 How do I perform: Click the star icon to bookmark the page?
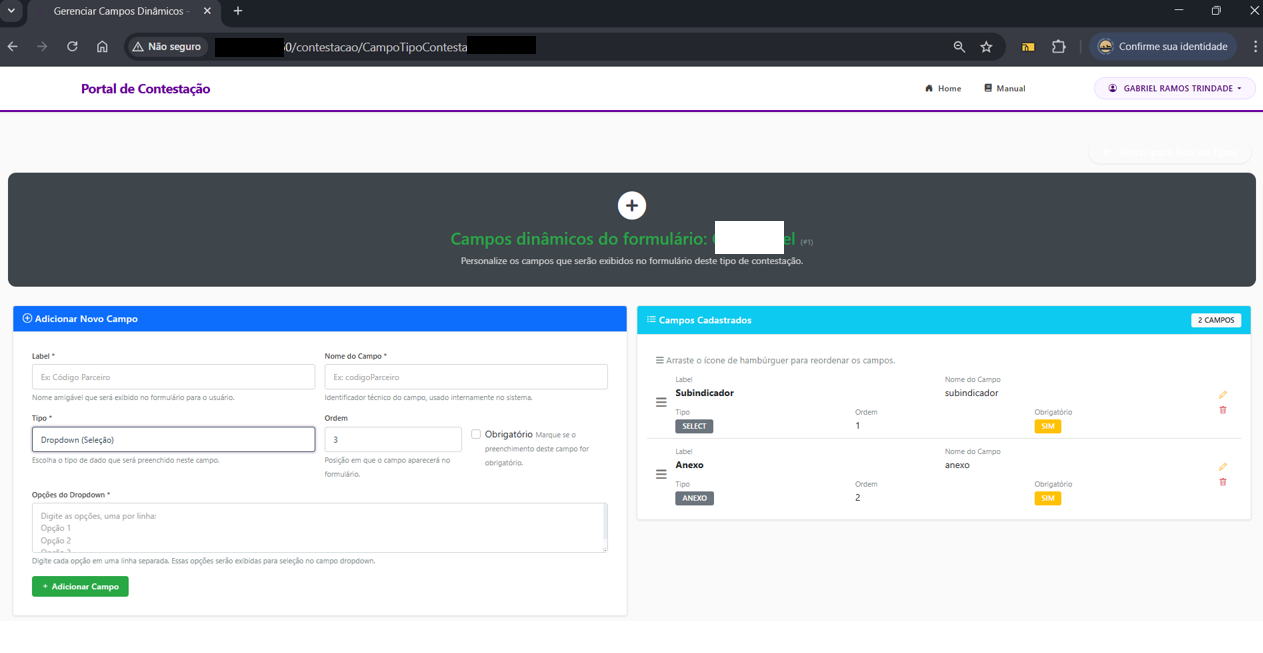(x=986, y=46)
